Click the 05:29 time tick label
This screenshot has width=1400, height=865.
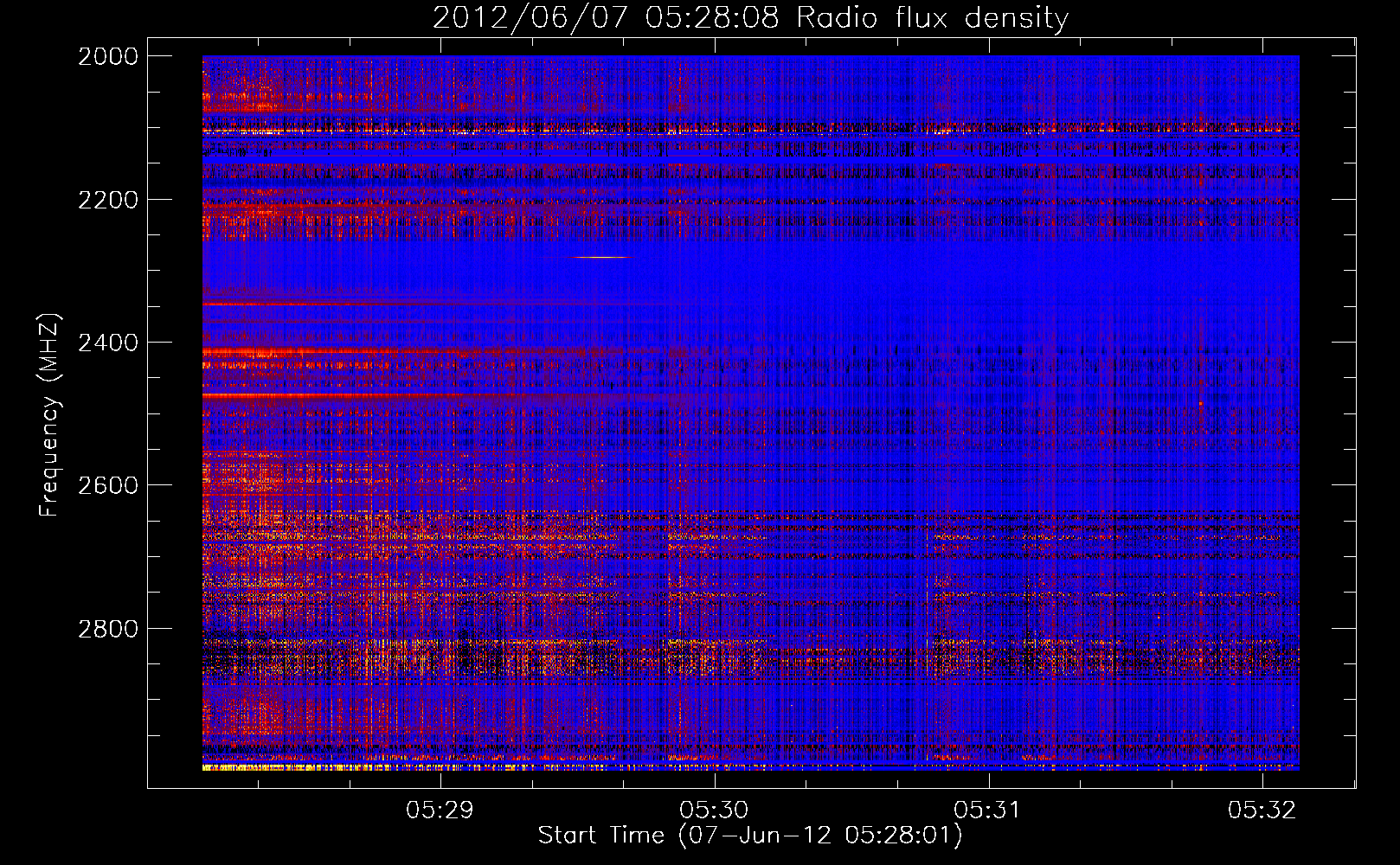point(440,810)
